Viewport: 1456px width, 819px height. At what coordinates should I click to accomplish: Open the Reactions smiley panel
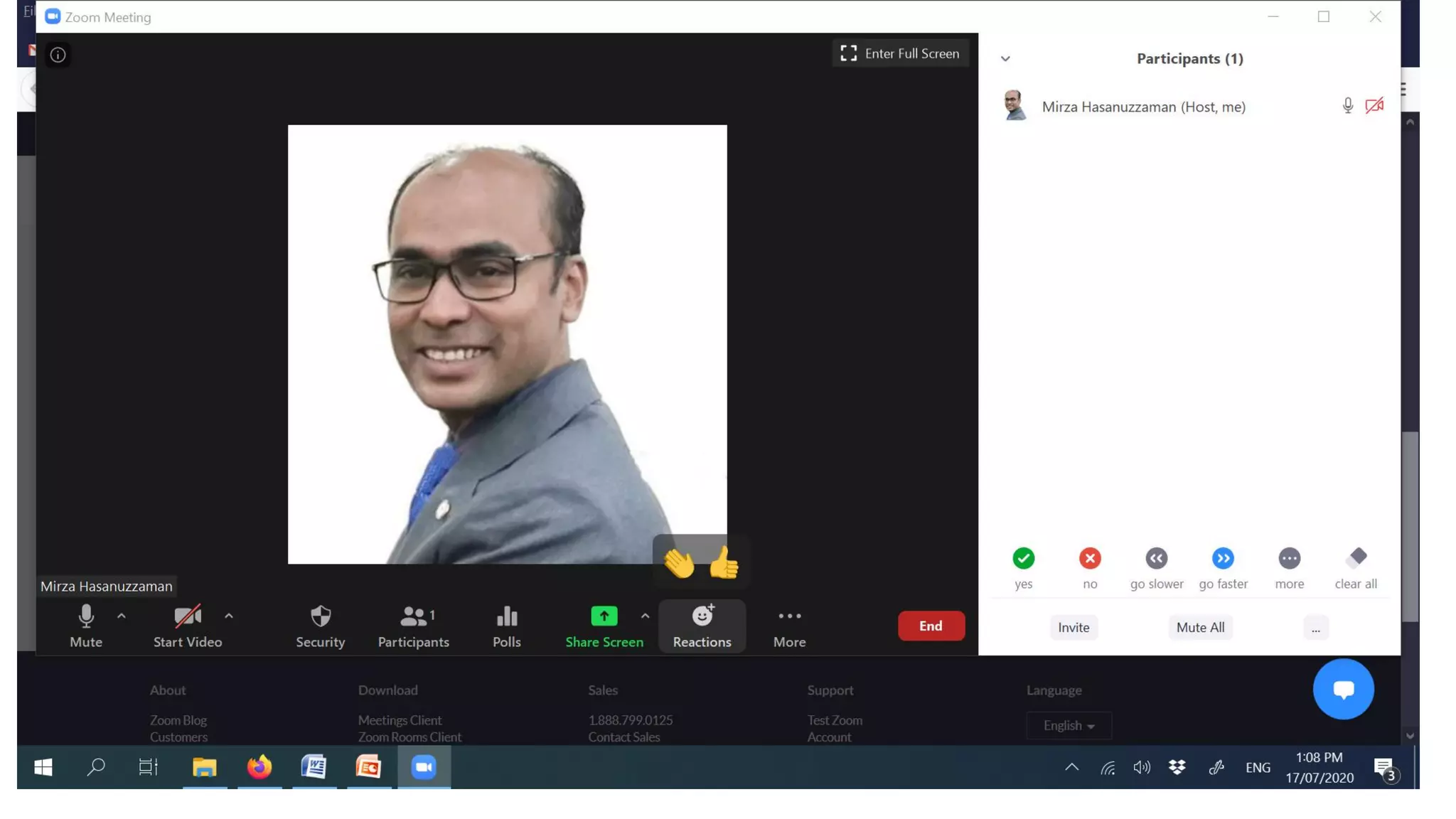(702, 626)
